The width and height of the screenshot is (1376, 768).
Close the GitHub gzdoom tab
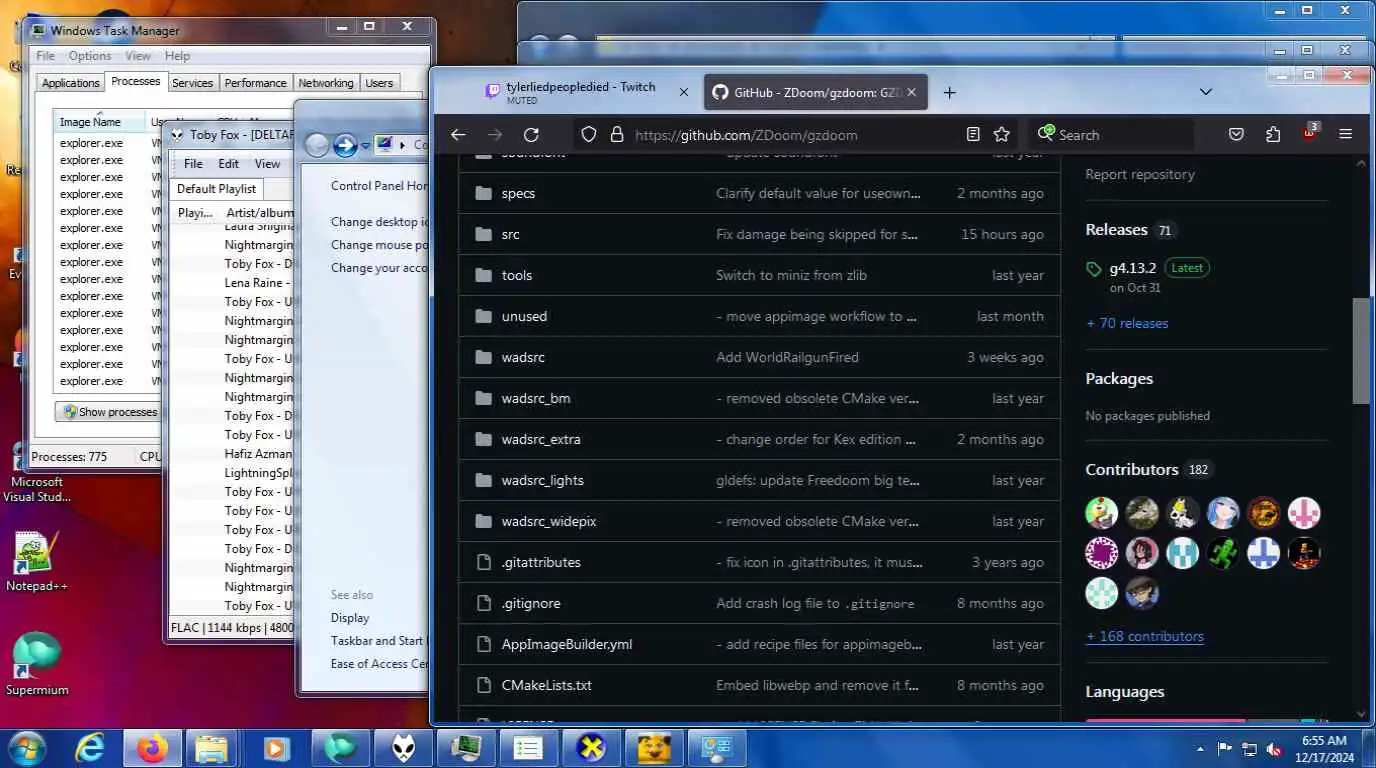point(911,92)
